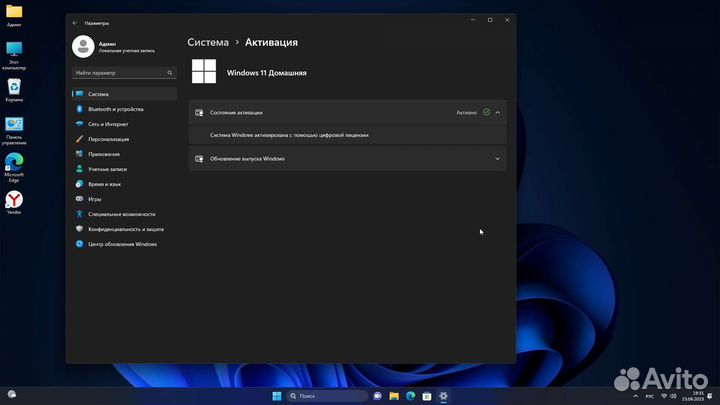Show hidden system tray icons
Screen dimensions: 720x405
636,396
